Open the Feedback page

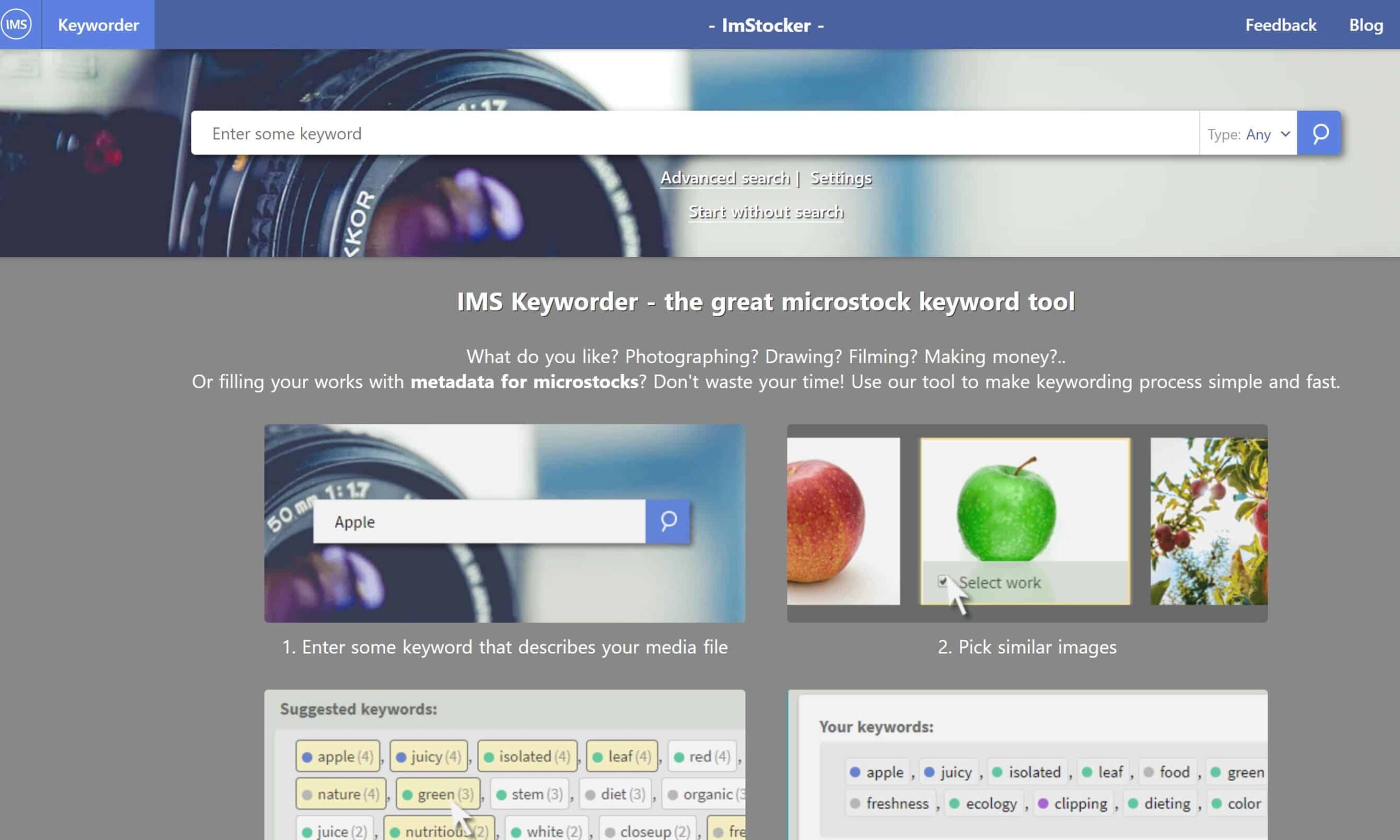click(x=1281, y=25)
